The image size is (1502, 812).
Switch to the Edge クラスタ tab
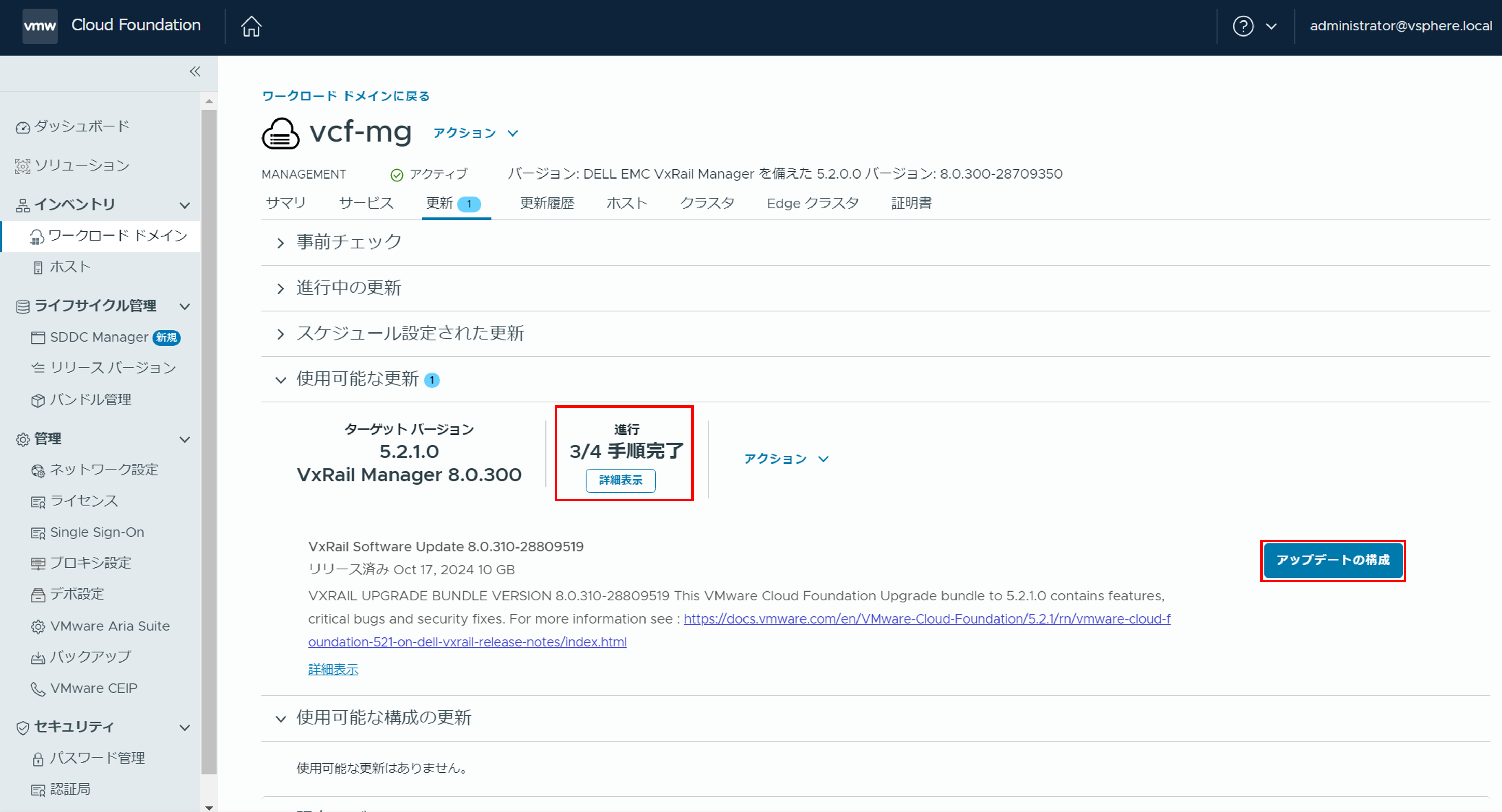[812, 203]
